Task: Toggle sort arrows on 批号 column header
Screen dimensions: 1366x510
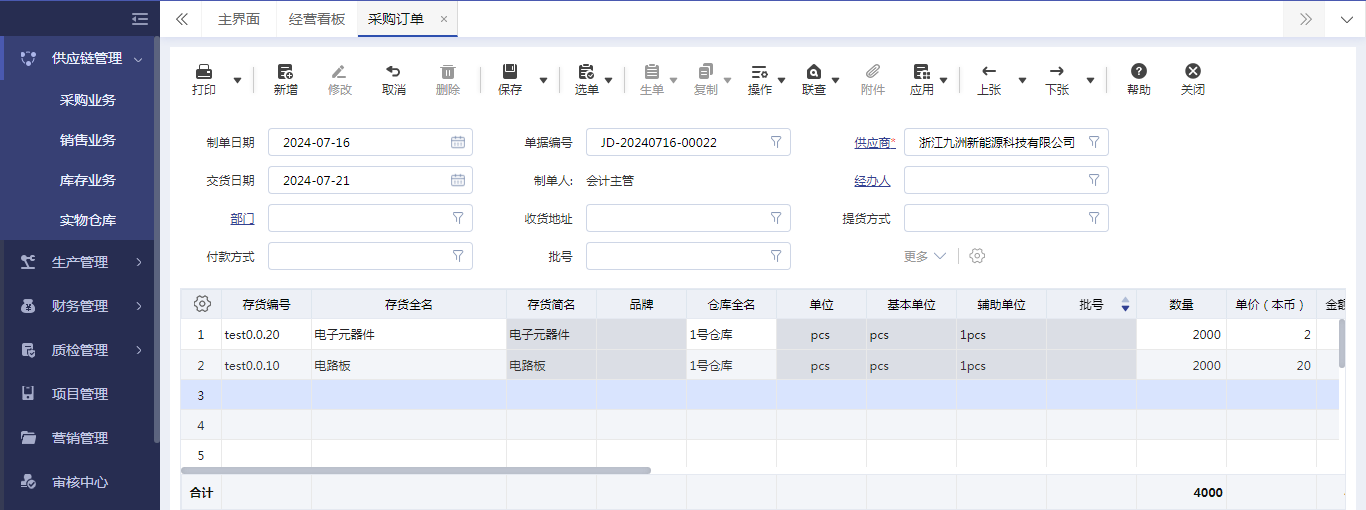Action: tap(1126, 305)
